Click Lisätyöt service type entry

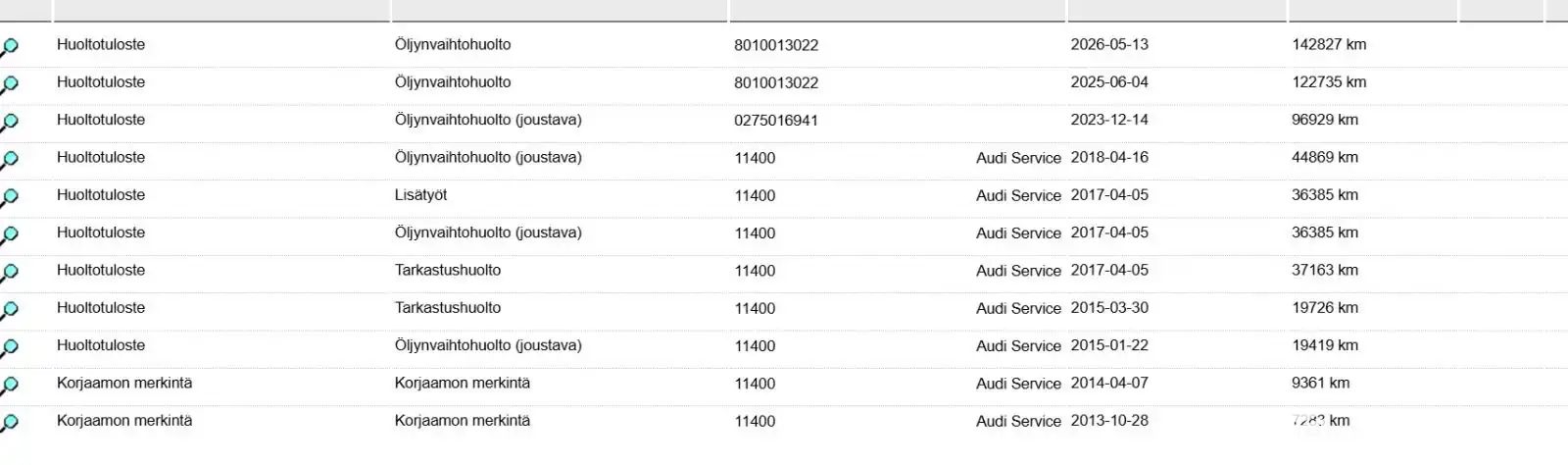tap(421, 195)
